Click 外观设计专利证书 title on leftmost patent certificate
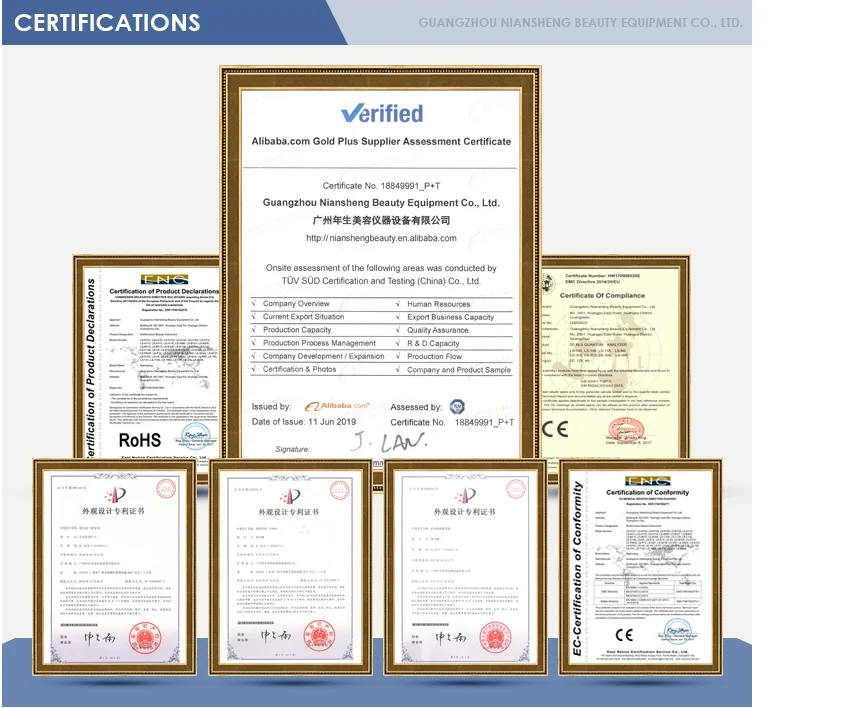 (113, 511)
